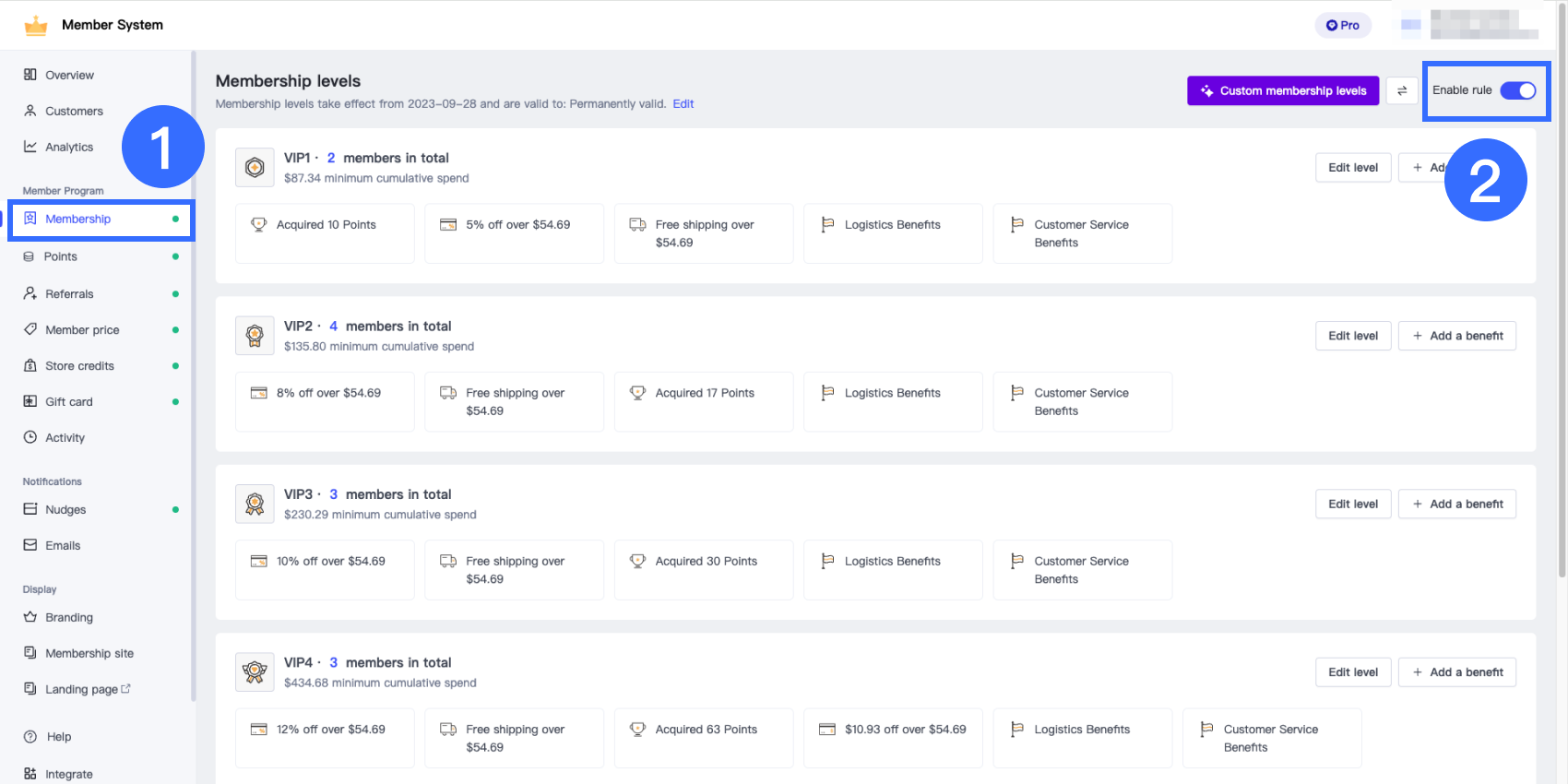Click Edit level for VIP1

[x=1353, y=167]
